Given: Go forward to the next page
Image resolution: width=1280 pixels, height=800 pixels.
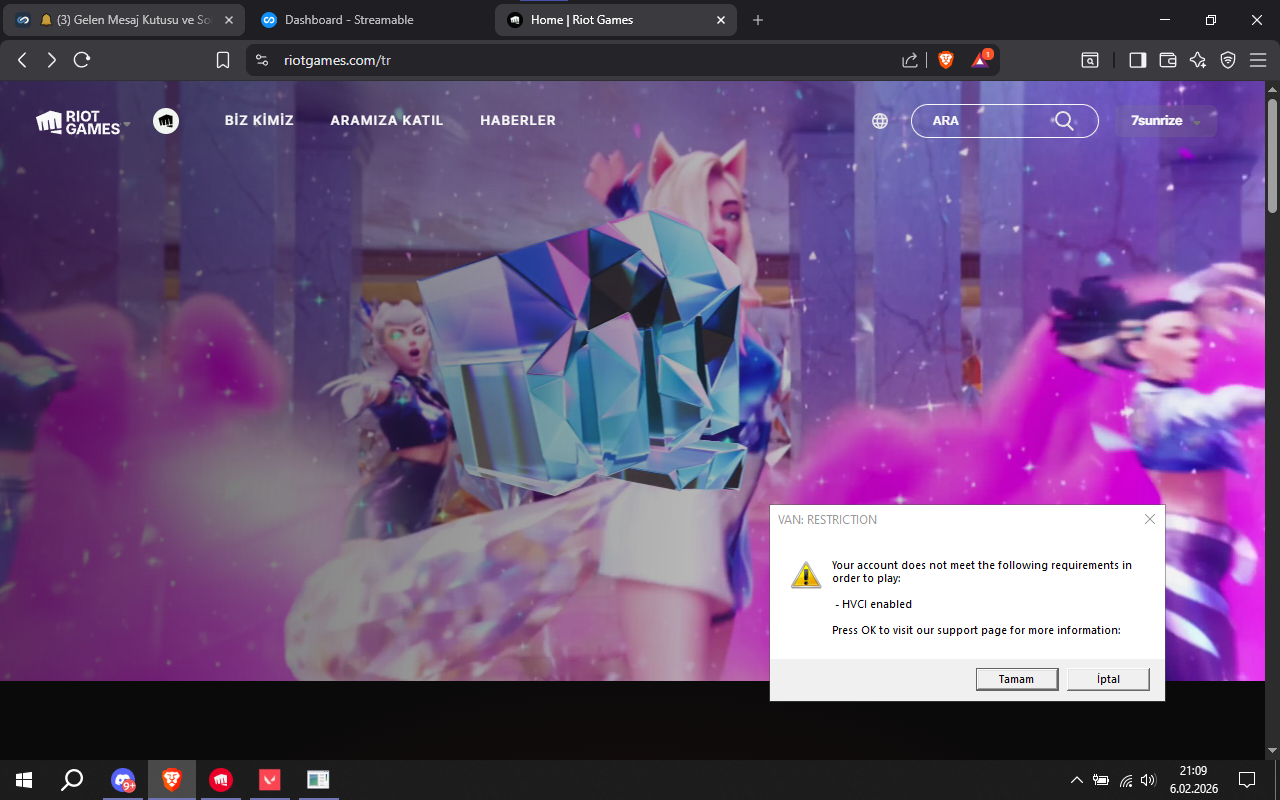Looking at the screenshot, I should (x=52, y=60).
